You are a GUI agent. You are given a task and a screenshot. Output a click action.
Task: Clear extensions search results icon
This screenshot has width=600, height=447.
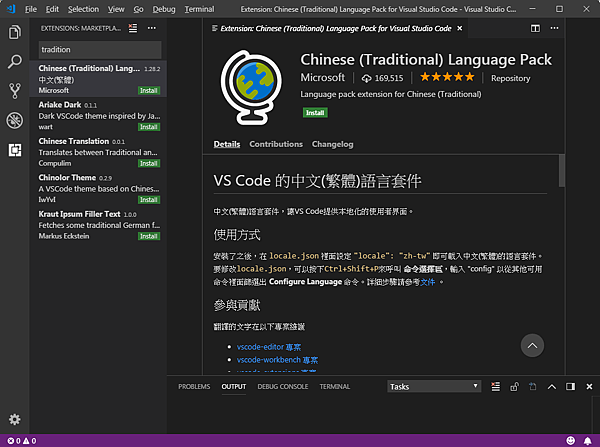133,28
